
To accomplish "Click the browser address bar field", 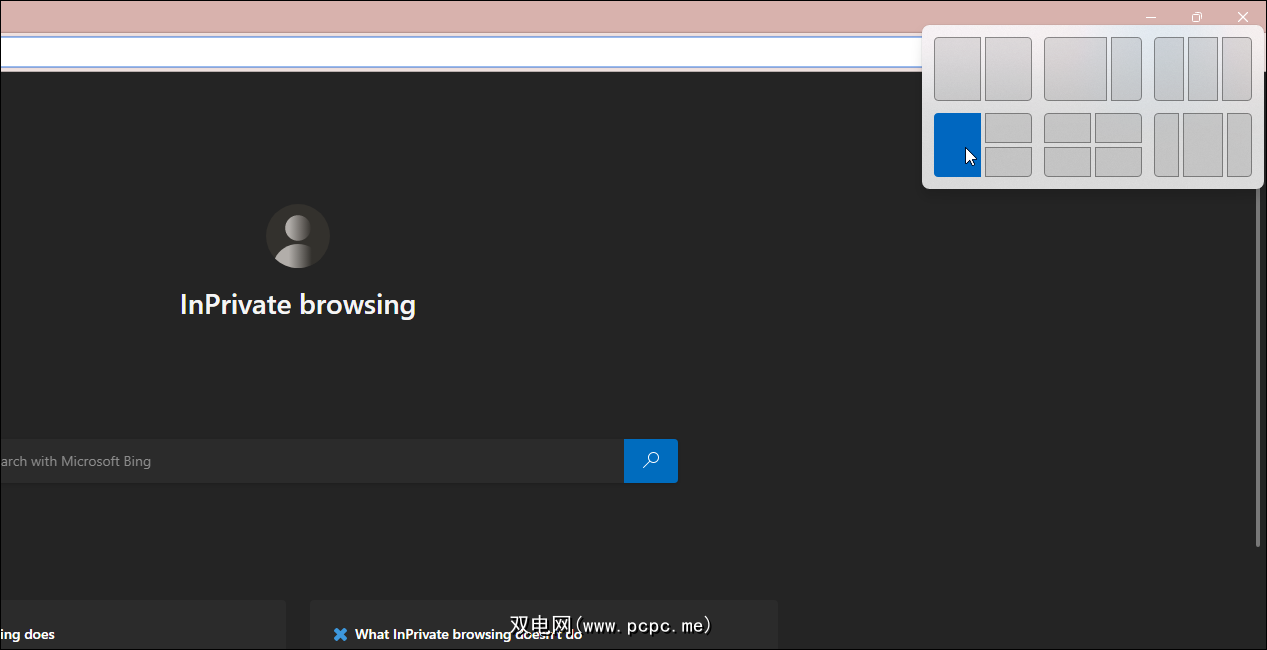I will [460, 52].
